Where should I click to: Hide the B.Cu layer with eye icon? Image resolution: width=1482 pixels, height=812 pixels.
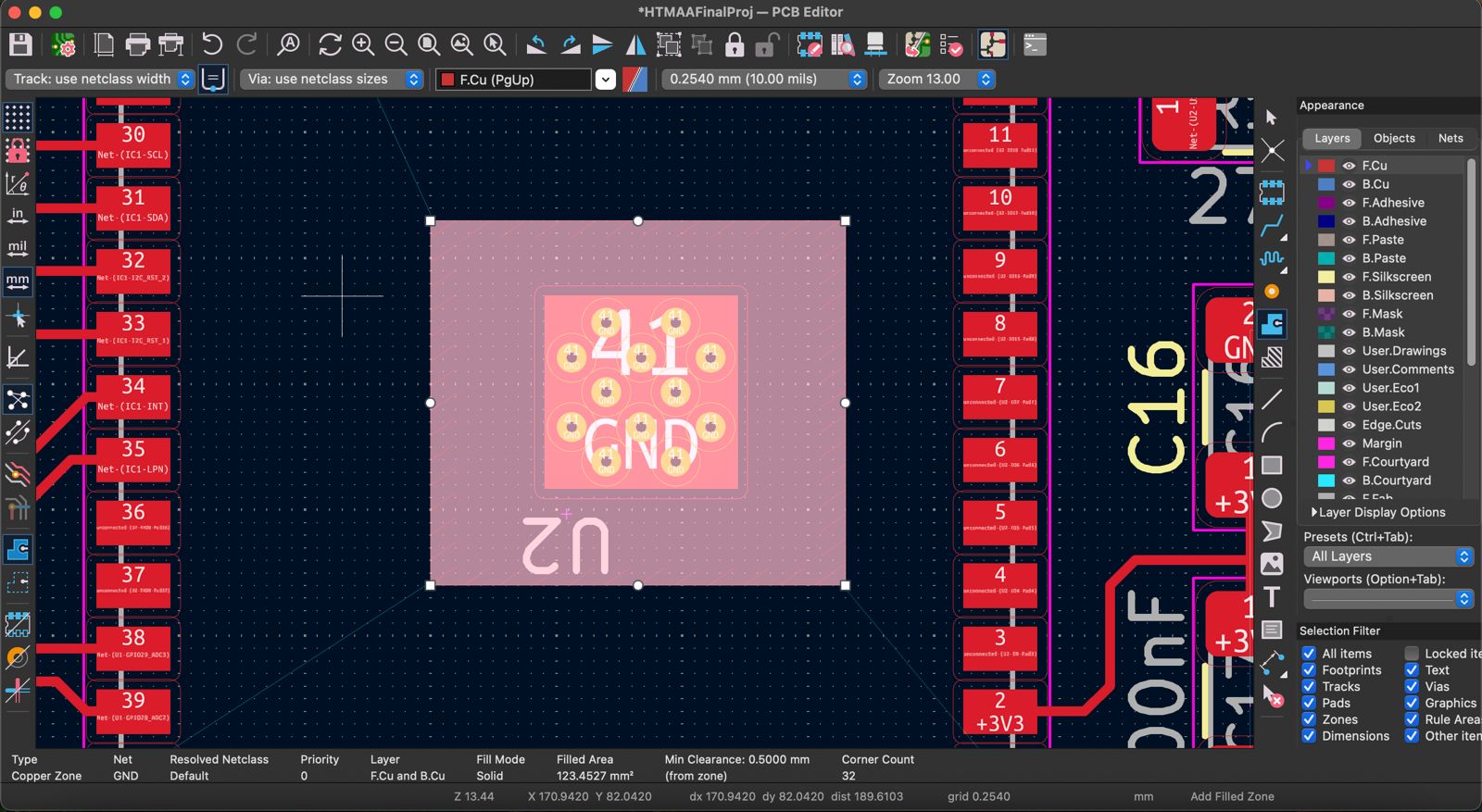1349,184
